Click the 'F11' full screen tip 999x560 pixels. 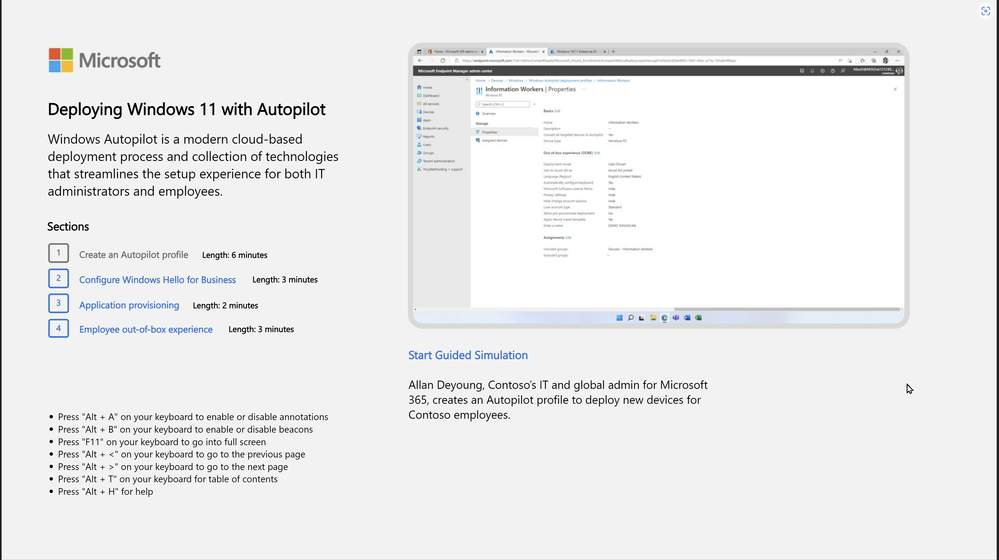tap(162, 442)
